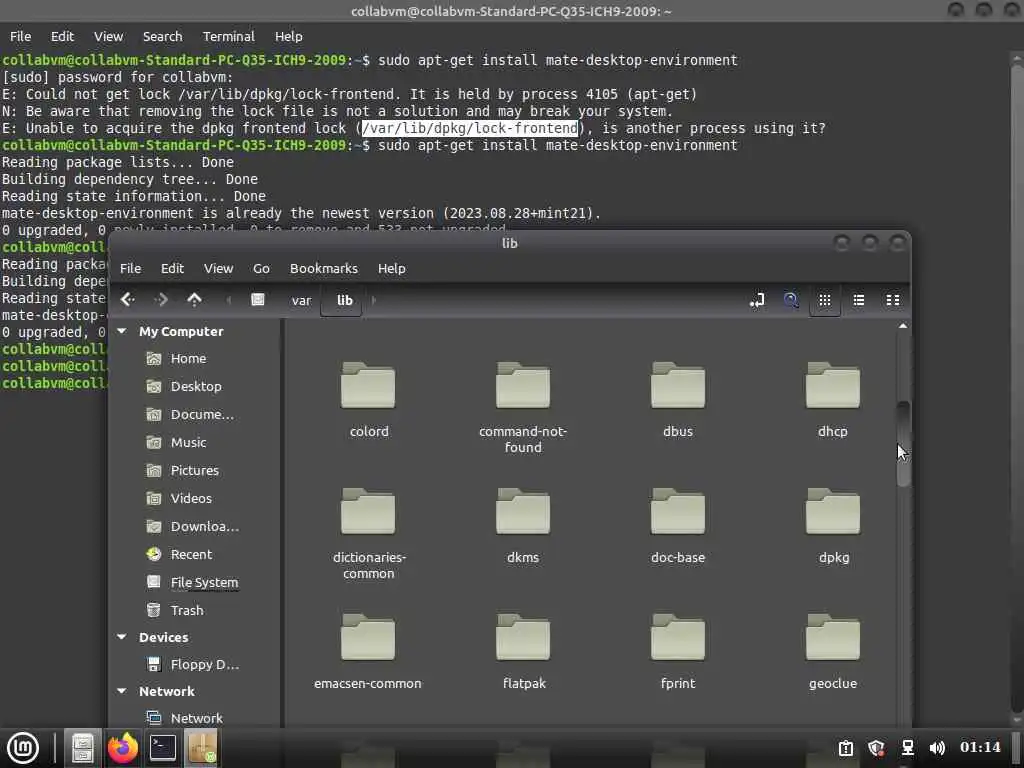The image size is (1024, 768).
Task: Click the path bar left scroll arrow
Action: 229,300
